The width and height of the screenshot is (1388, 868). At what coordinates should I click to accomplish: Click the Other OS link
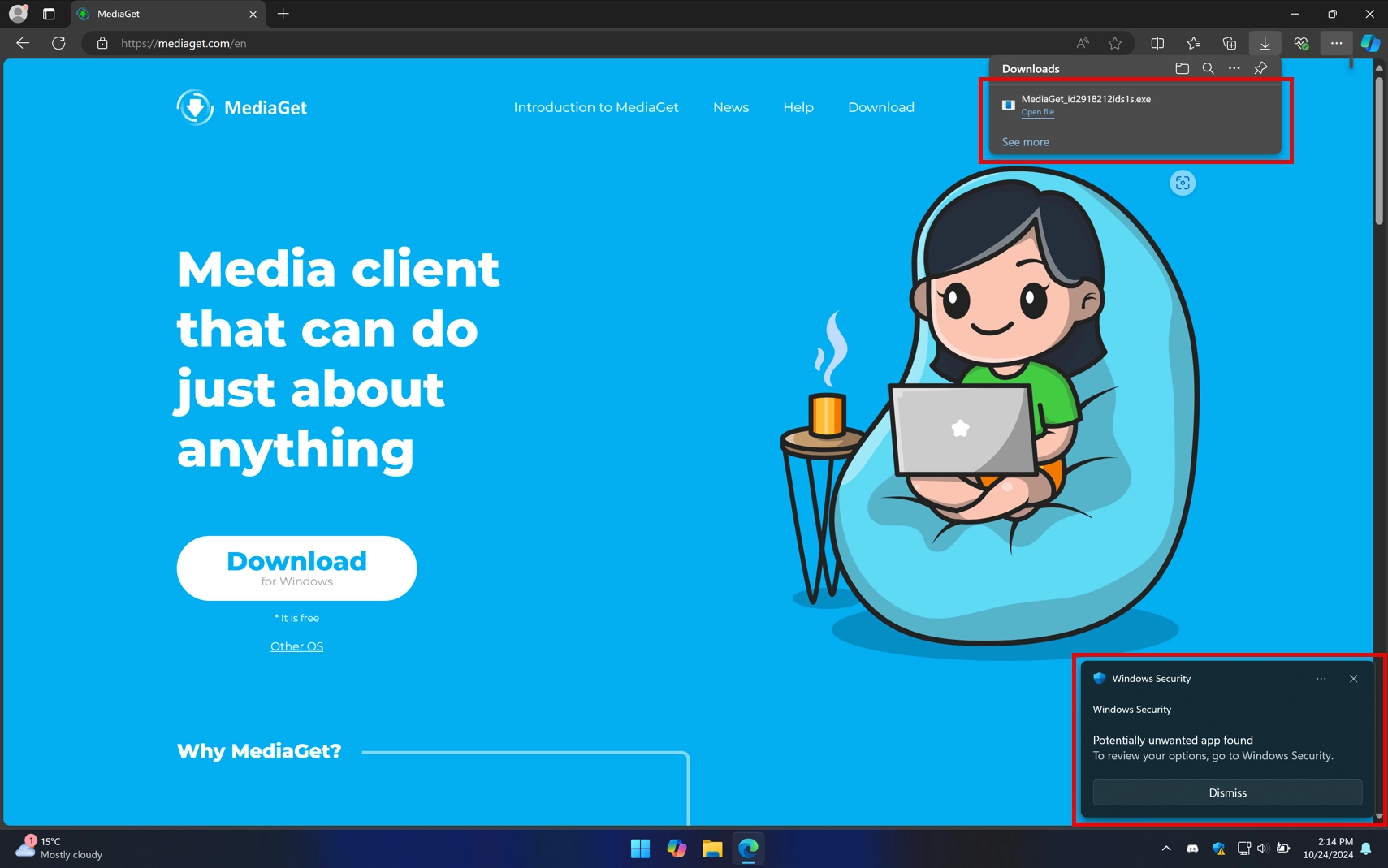pyautogui.click(x=296, y=646)
